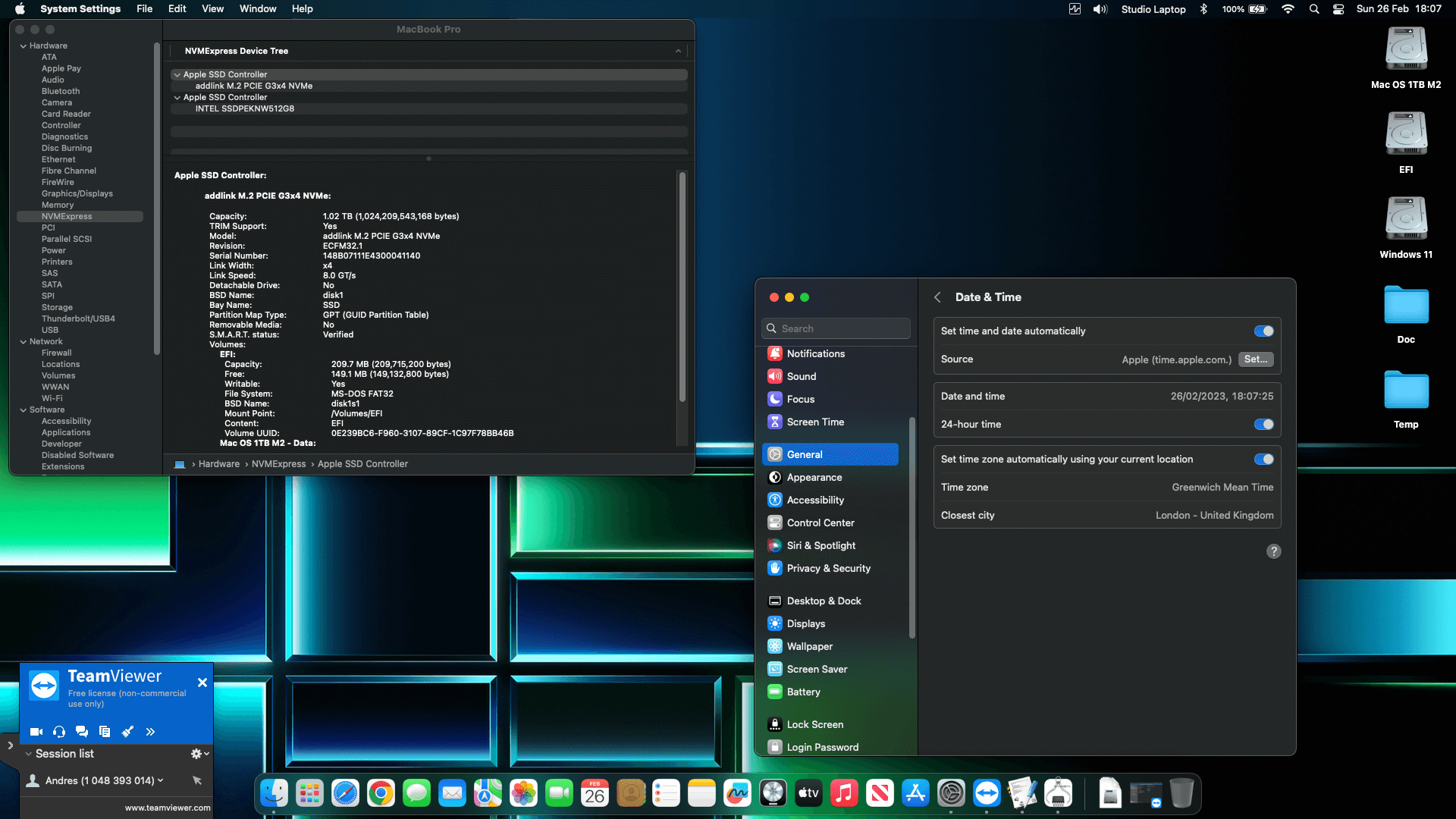Collapse the NVMExpress Device Tree header chevron
The image size is (1456, 819).
click(678, 51)
